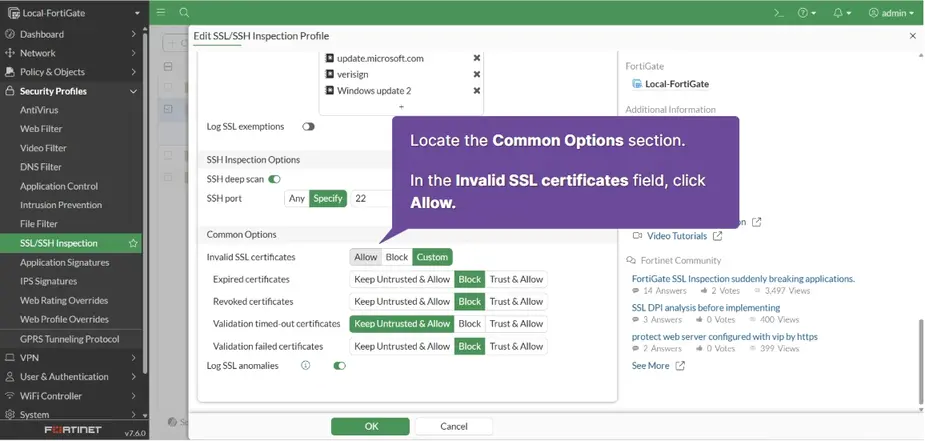Toggle Log SSL anomalies switch
The height and width of the screenshot is (441, 925).
[x=339, y=366]
